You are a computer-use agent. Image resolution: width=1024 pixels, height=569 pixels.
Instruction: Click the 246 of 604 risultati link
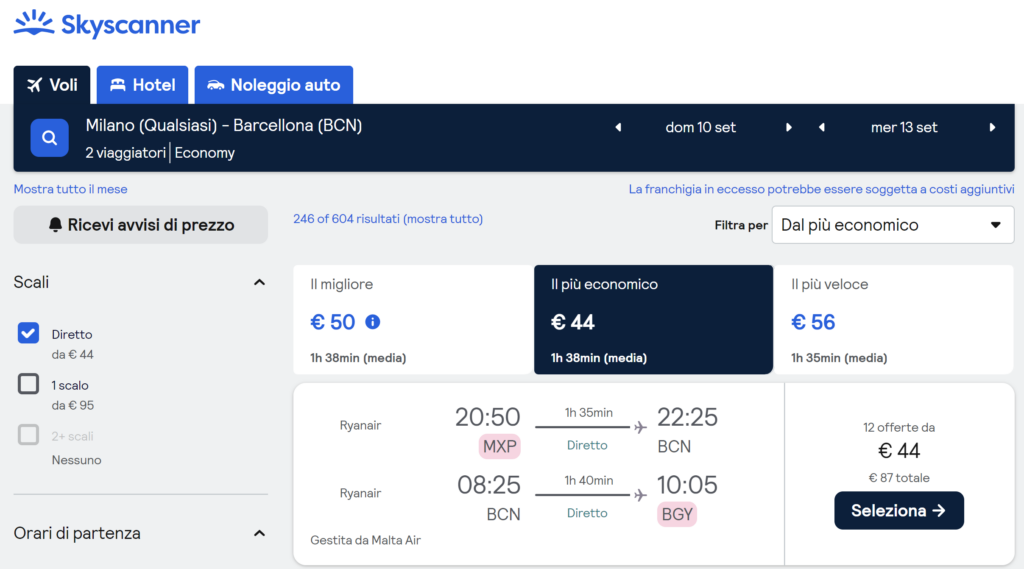coord(388,219)
